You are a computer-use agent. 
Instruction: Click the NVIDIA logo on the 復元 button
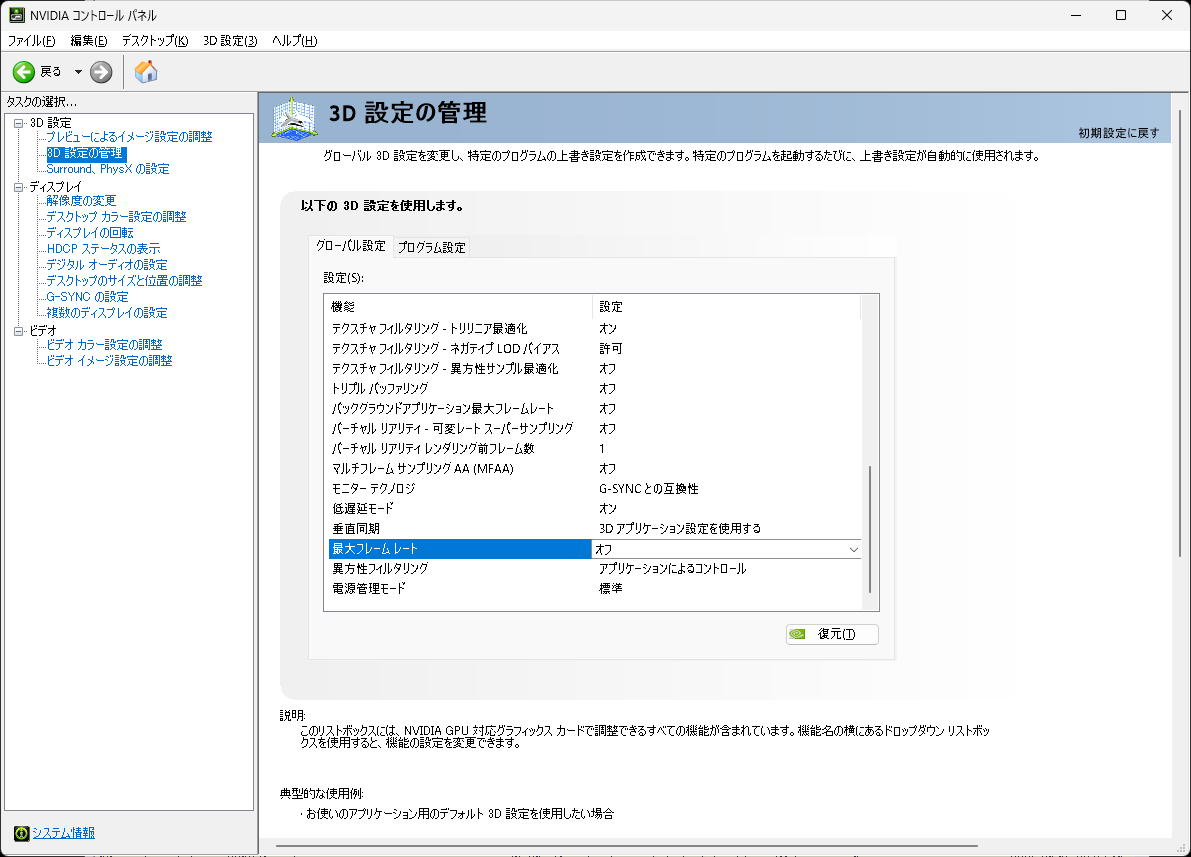pos(798,634)
